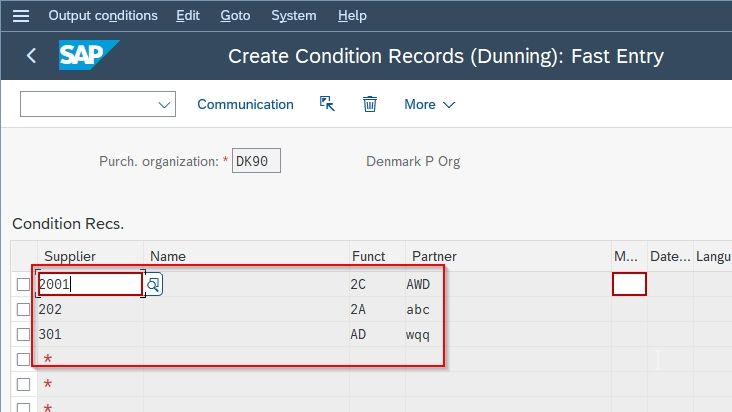
Task: Go back using the left arrow icon
Action: [31, 56]
